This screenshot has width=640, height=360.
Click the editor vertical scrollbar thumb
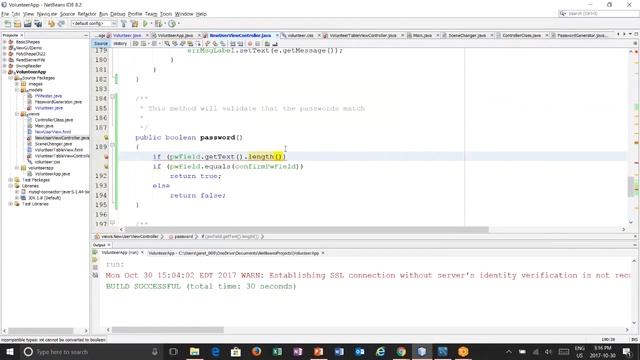point(631,186)
